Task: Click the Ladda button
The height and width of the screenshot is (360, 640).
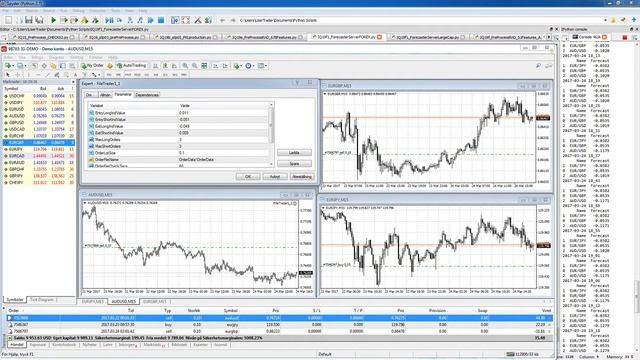Action: 294,153
